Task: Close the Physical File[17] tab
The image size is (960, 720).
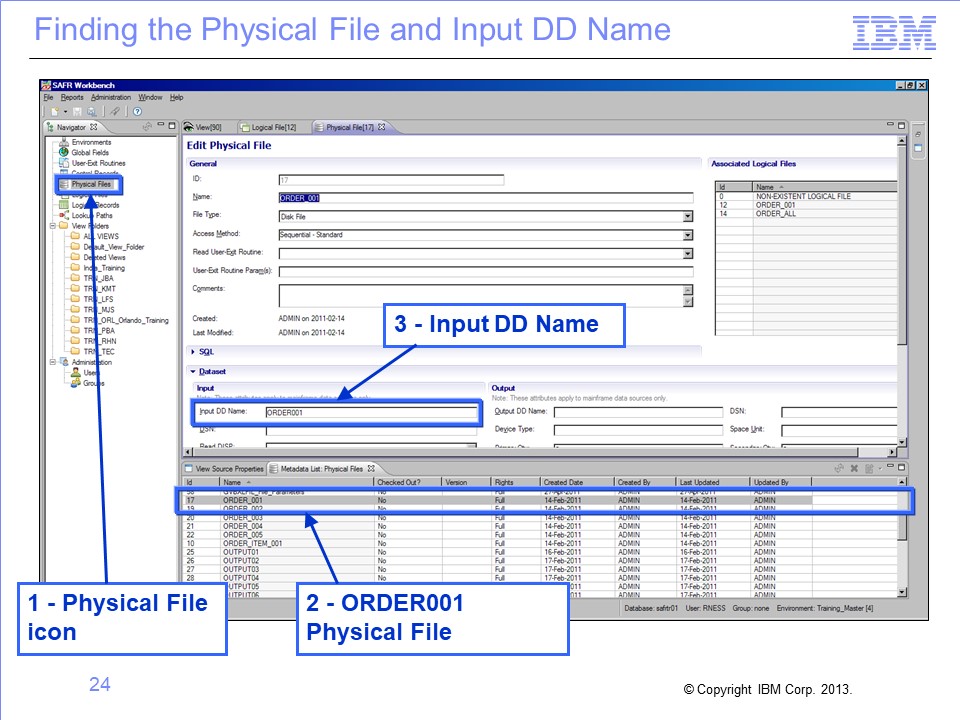Action: point(381,127)
